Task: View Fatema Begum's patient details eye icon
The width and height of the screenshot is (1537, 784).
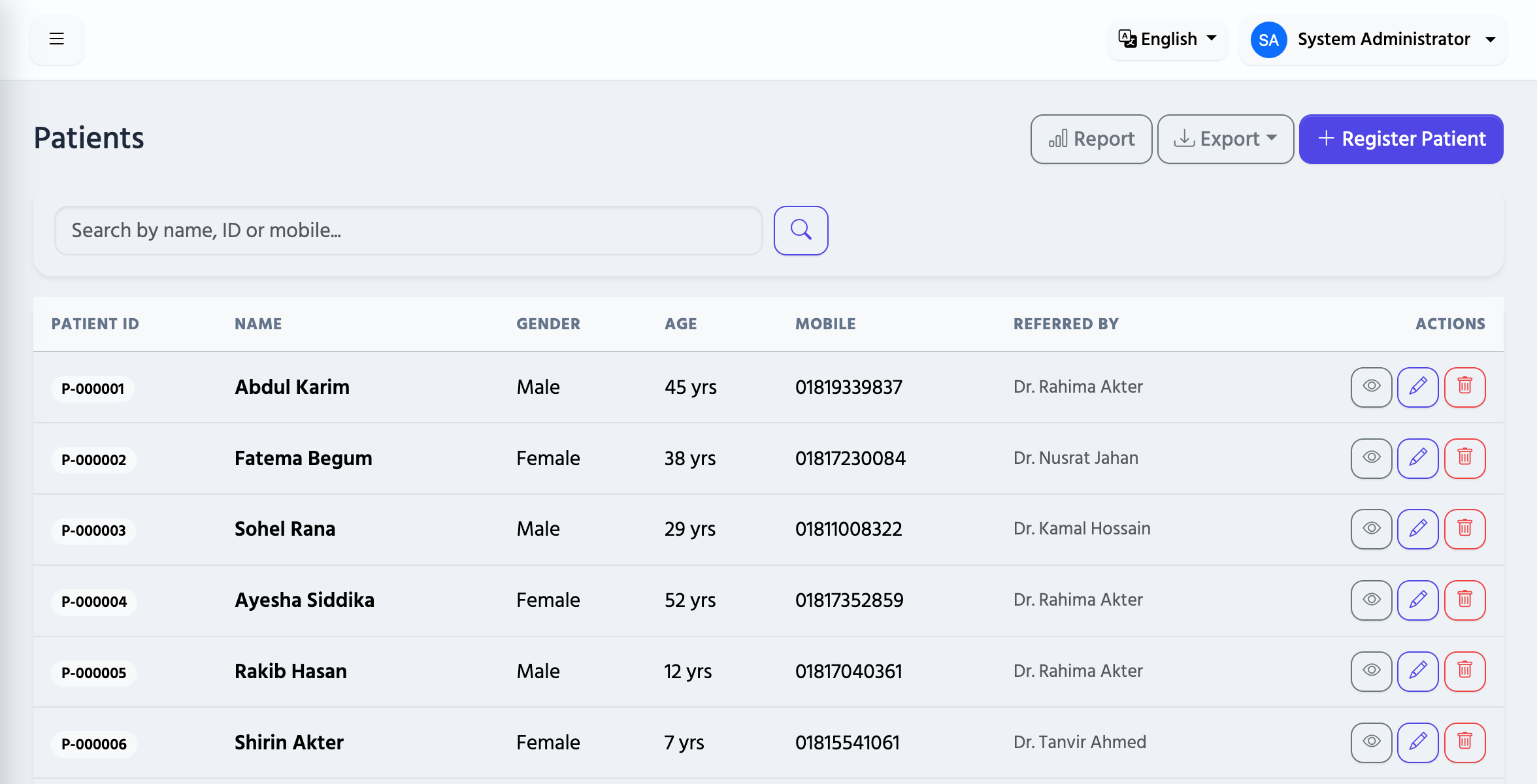Action: coord(1371,458)
